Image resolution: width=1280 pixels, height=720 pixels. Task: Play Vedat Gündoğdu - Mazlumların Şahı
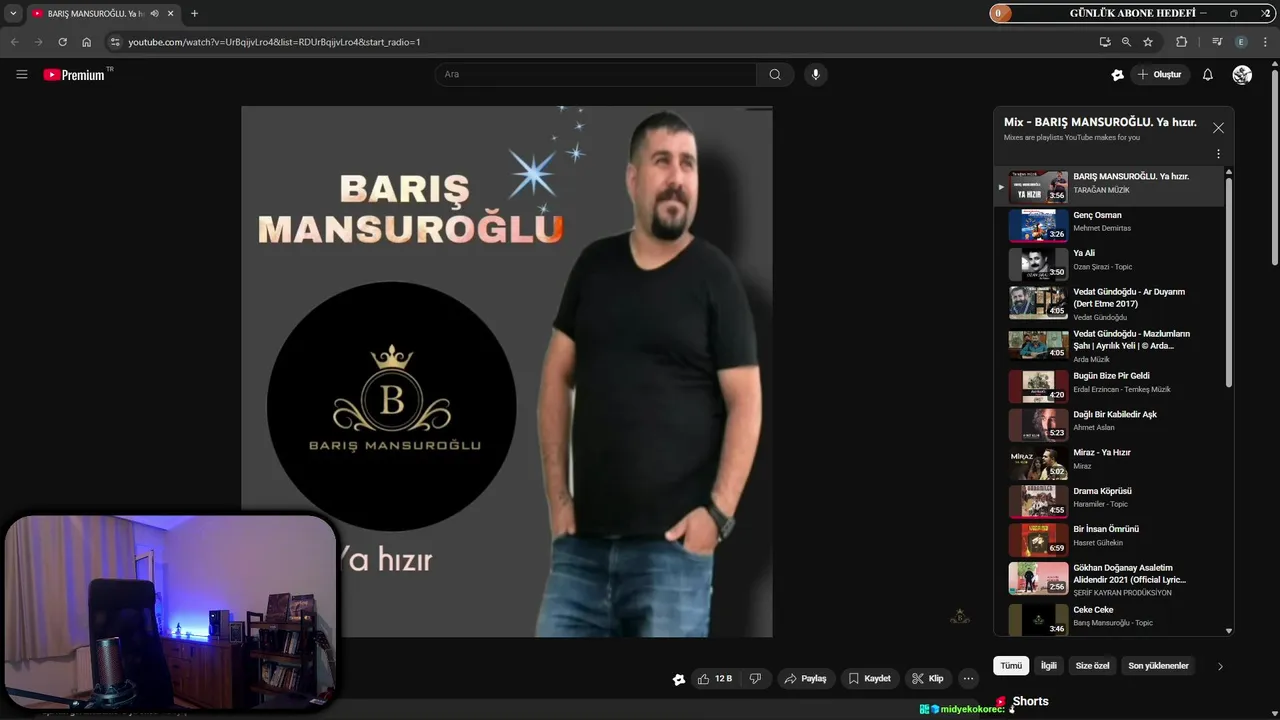(1109, 346)
